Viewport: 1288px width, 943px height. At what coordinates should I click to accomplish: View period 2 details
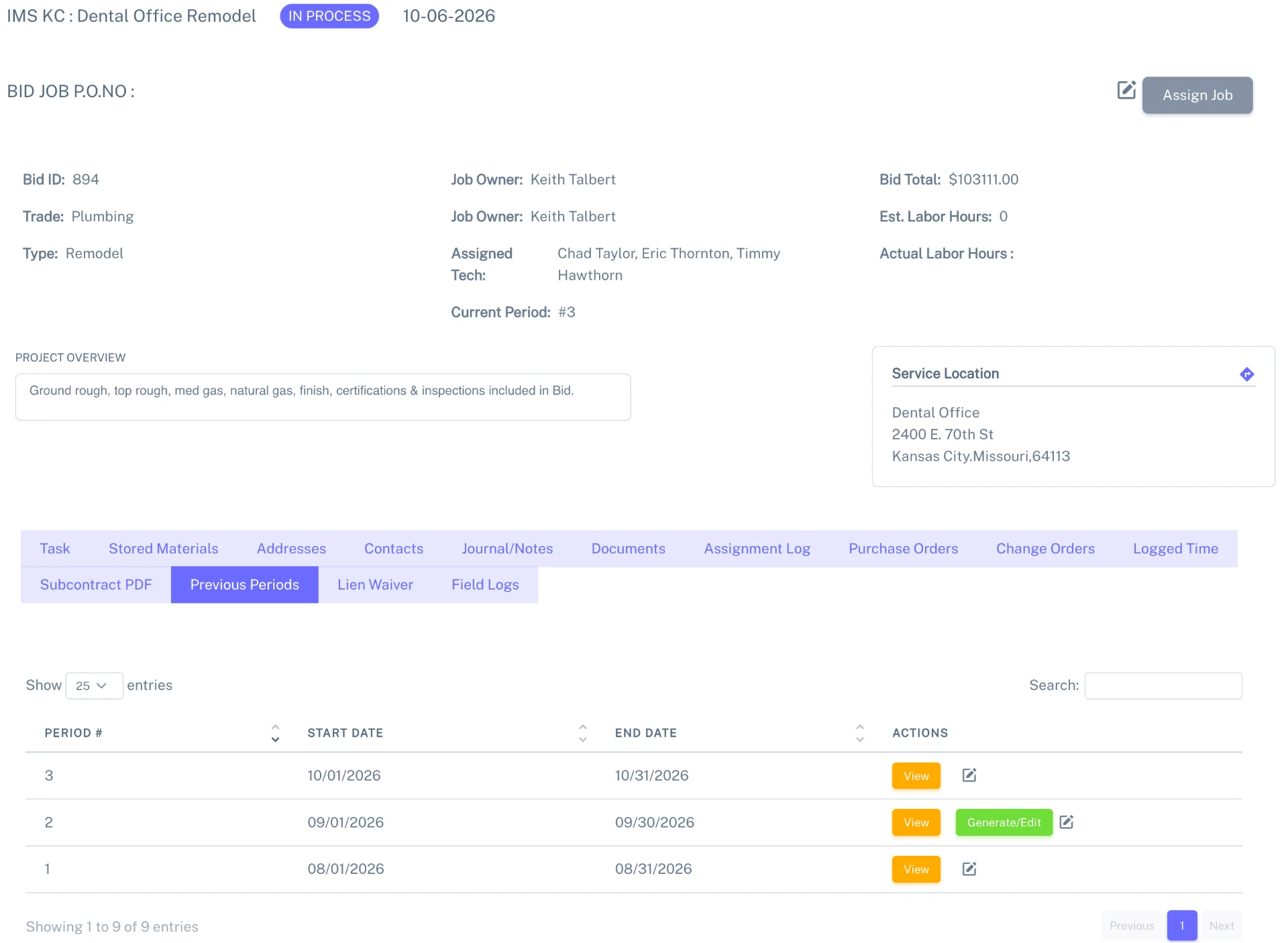click(x=916, y=822)
